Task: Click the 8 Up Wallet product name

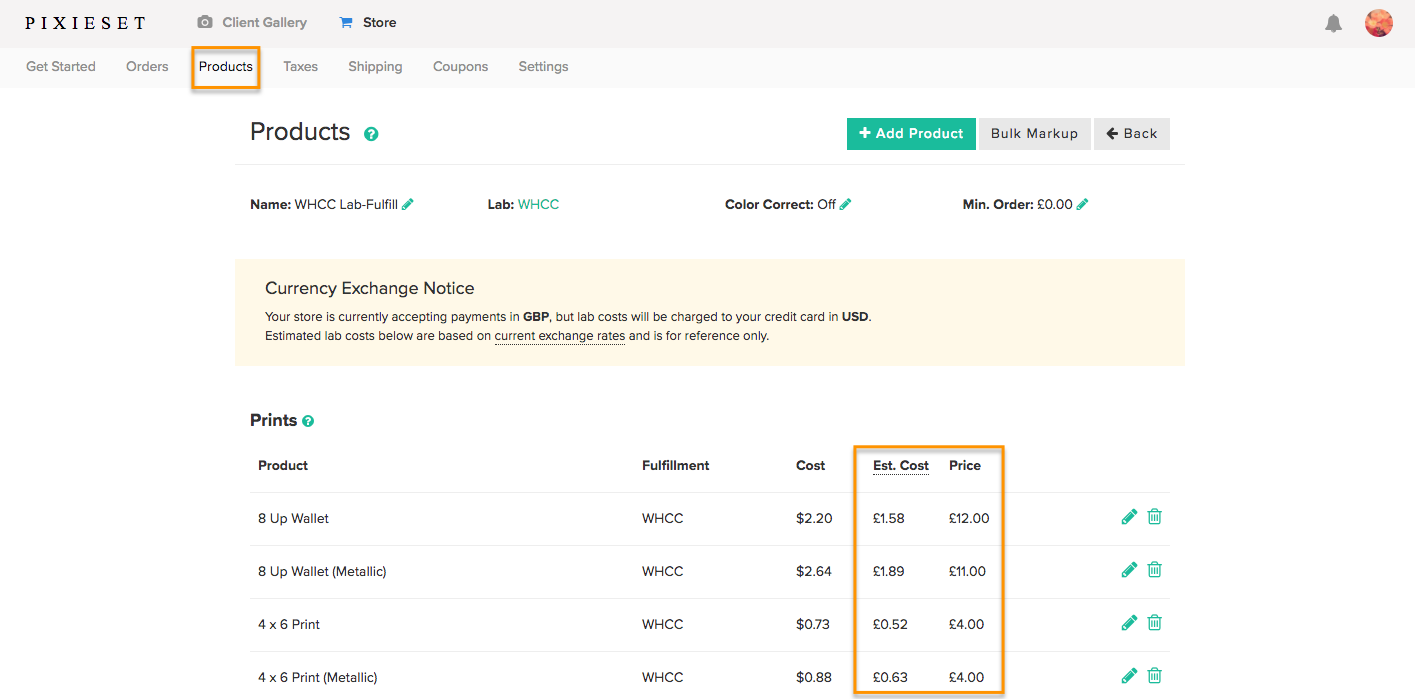Action: coord(294,519)
